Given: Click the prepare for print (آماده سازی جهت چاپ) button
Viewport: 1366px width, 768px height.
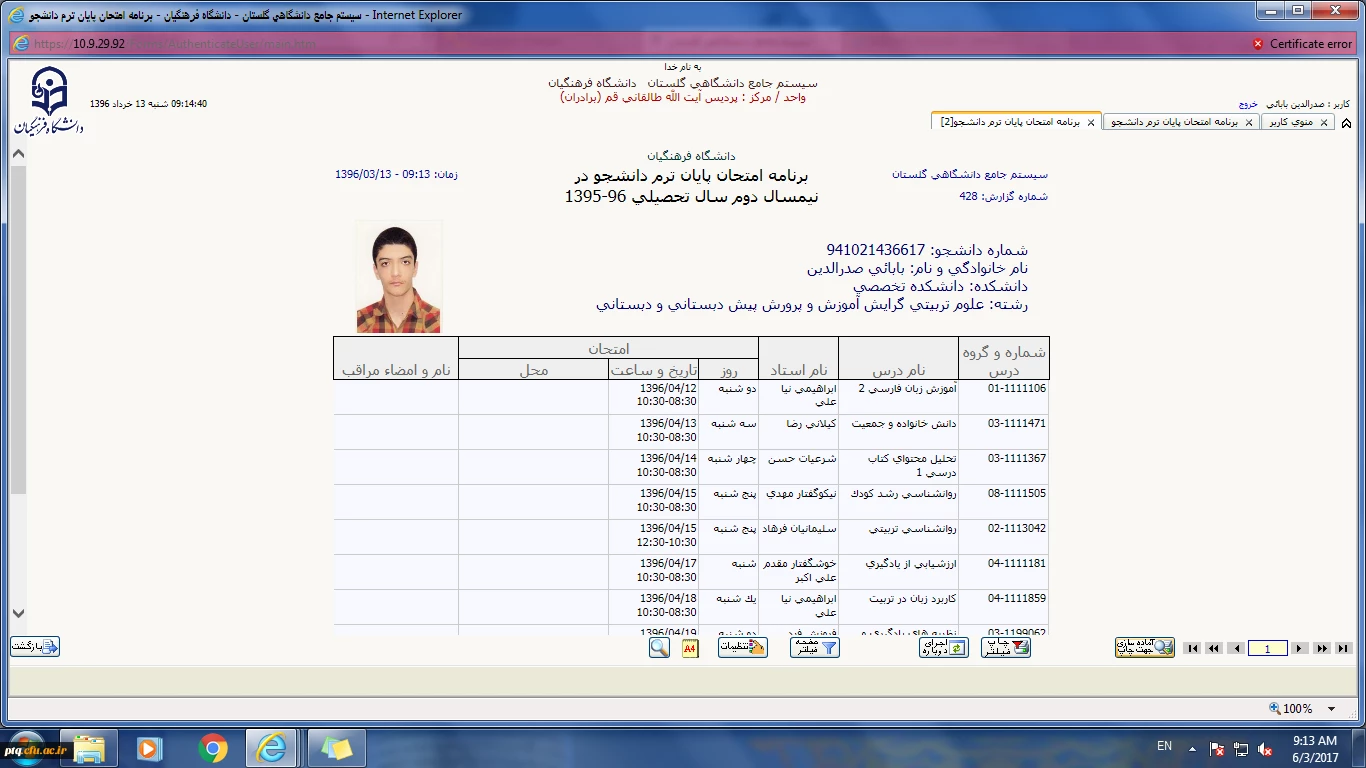Looking at the screenshot, I should [x=1145, y=648].
